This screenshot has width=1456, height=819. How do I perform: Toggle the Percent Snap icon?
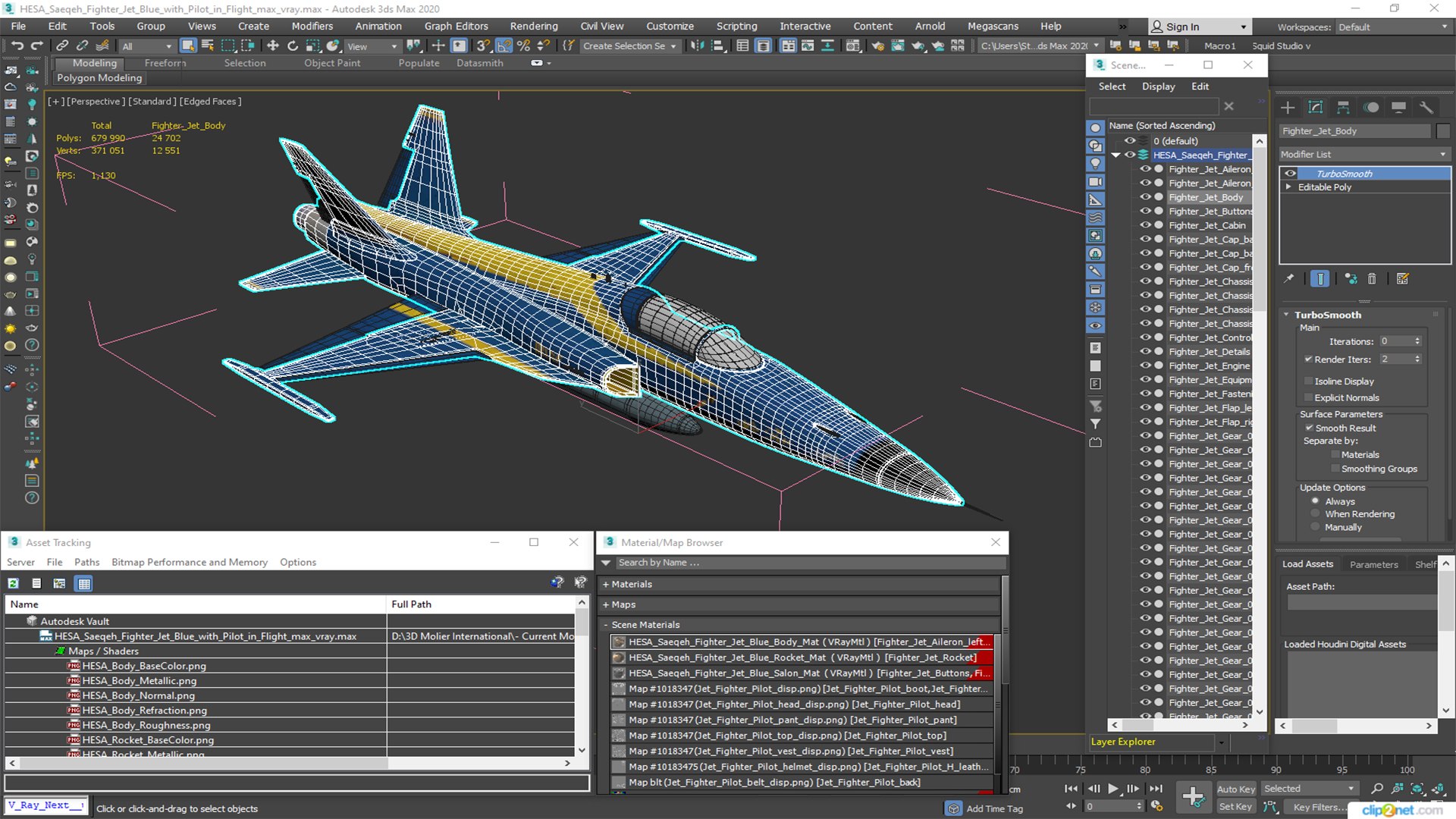[x=523, y=45]
